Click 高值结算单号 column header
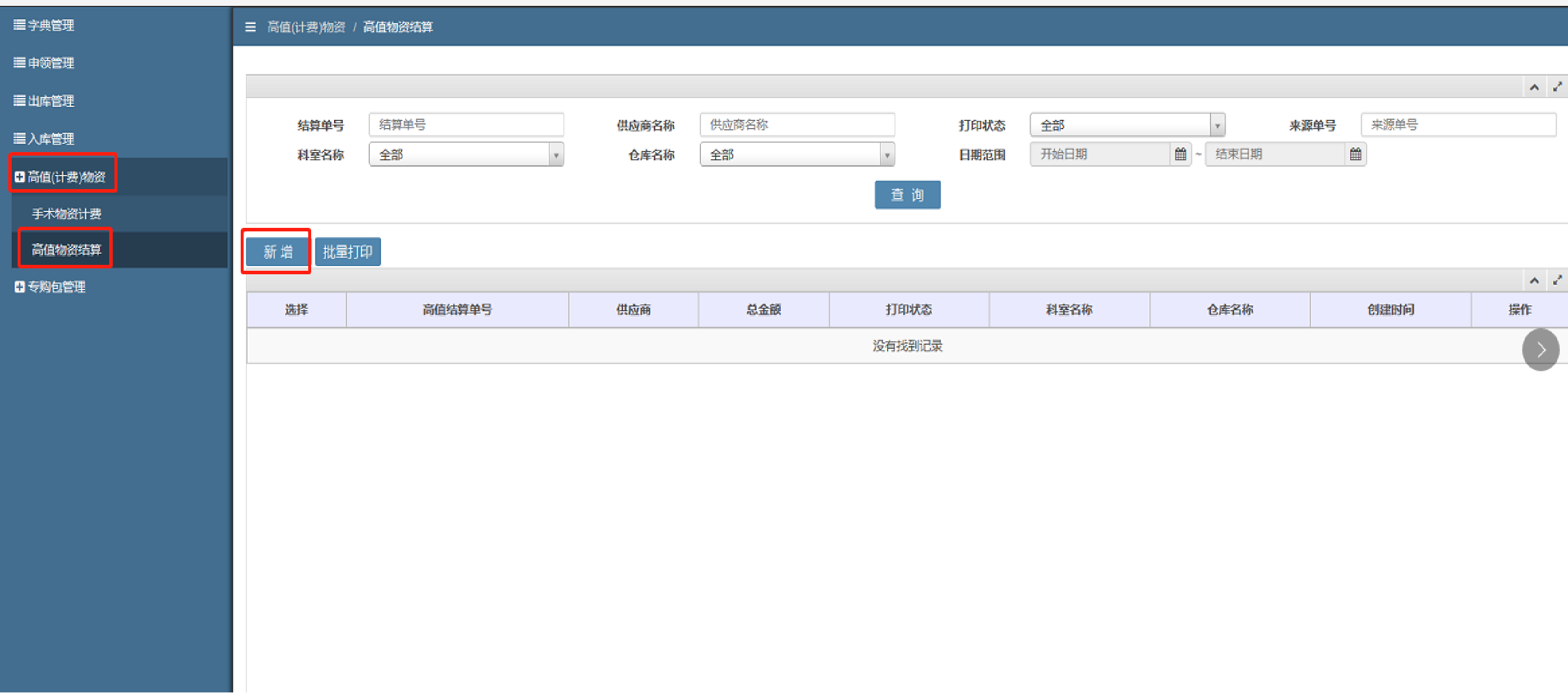The width and height of the screenshot is (1568, 693). click(x=457, y=310)
